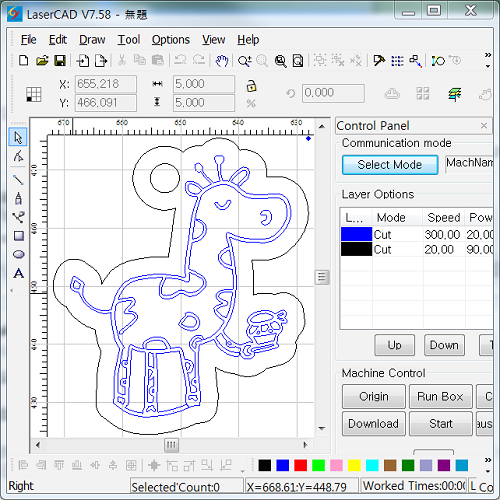Select the Line drawing tool
Viewport: 500px width, 500px height.
18,179
